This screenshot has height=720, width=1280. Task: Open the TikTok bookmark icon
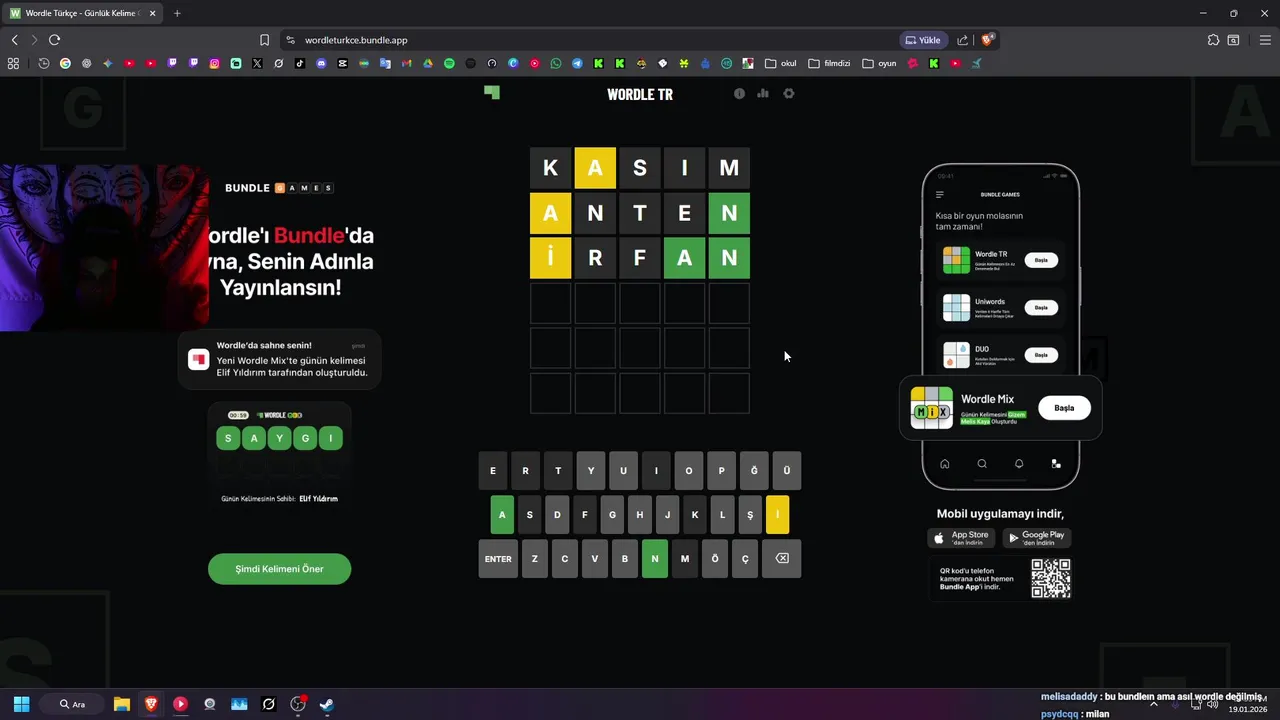300,63
